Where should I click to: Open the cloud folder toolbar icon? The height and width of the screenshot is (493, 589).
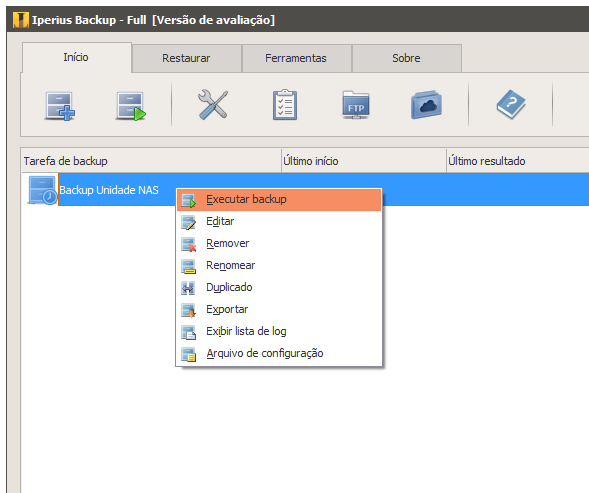point(426,105)
